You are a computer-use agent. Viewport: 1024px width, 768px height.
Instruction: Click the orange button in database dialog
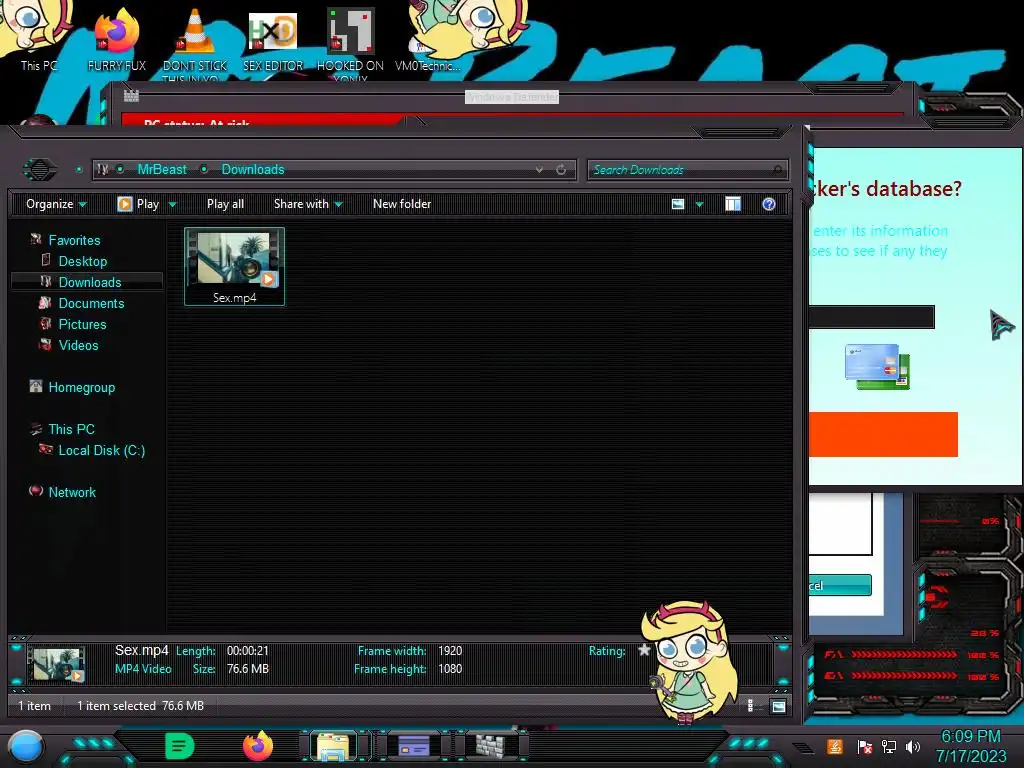pos(884,434)
